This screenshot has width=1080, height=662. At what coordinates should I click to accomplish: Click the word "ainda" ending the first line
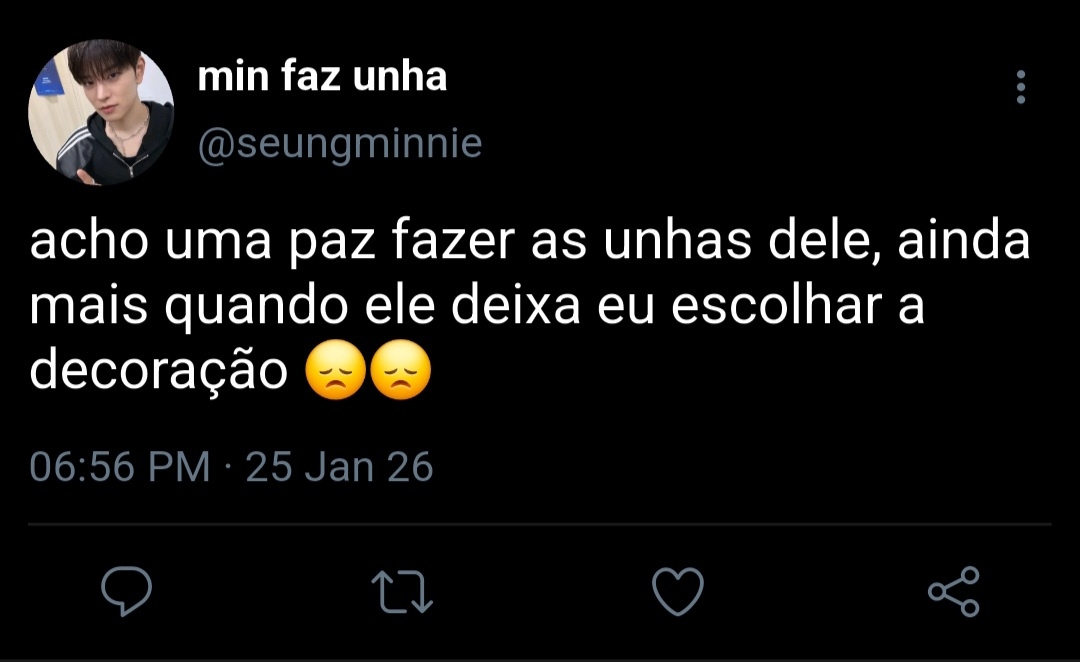(x=964, y=245)
